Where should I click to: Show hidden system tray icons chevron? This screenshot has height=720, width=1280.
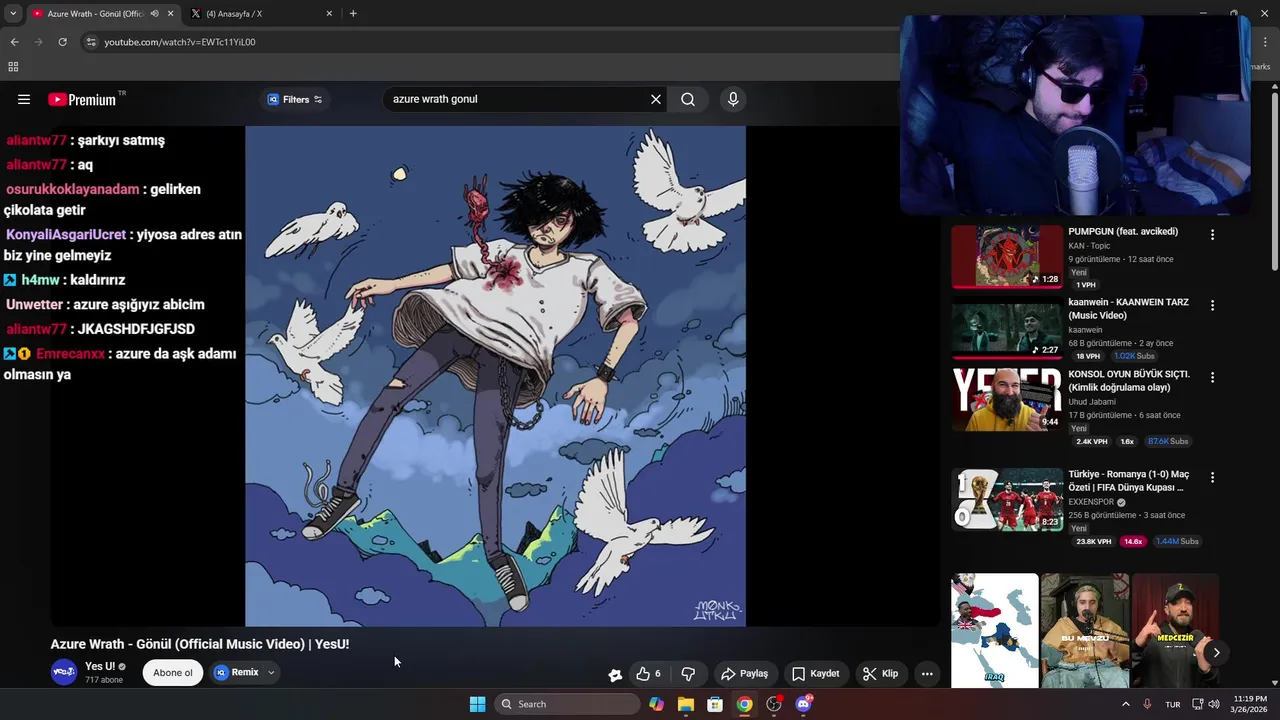click(x=1125, y=704)
